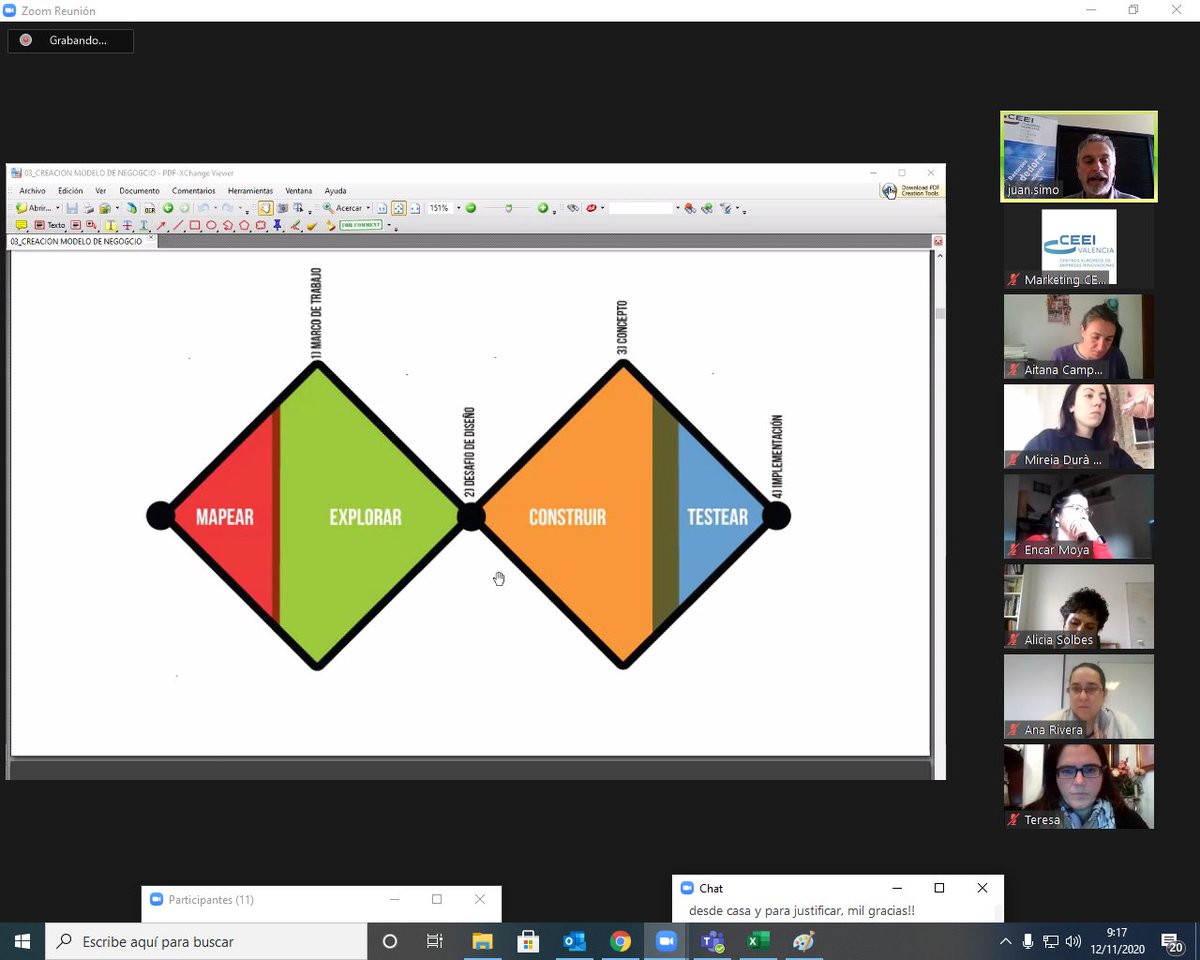Open Edición menu
The width and height of the screenshot is (1200, 960).
[70, 191]
